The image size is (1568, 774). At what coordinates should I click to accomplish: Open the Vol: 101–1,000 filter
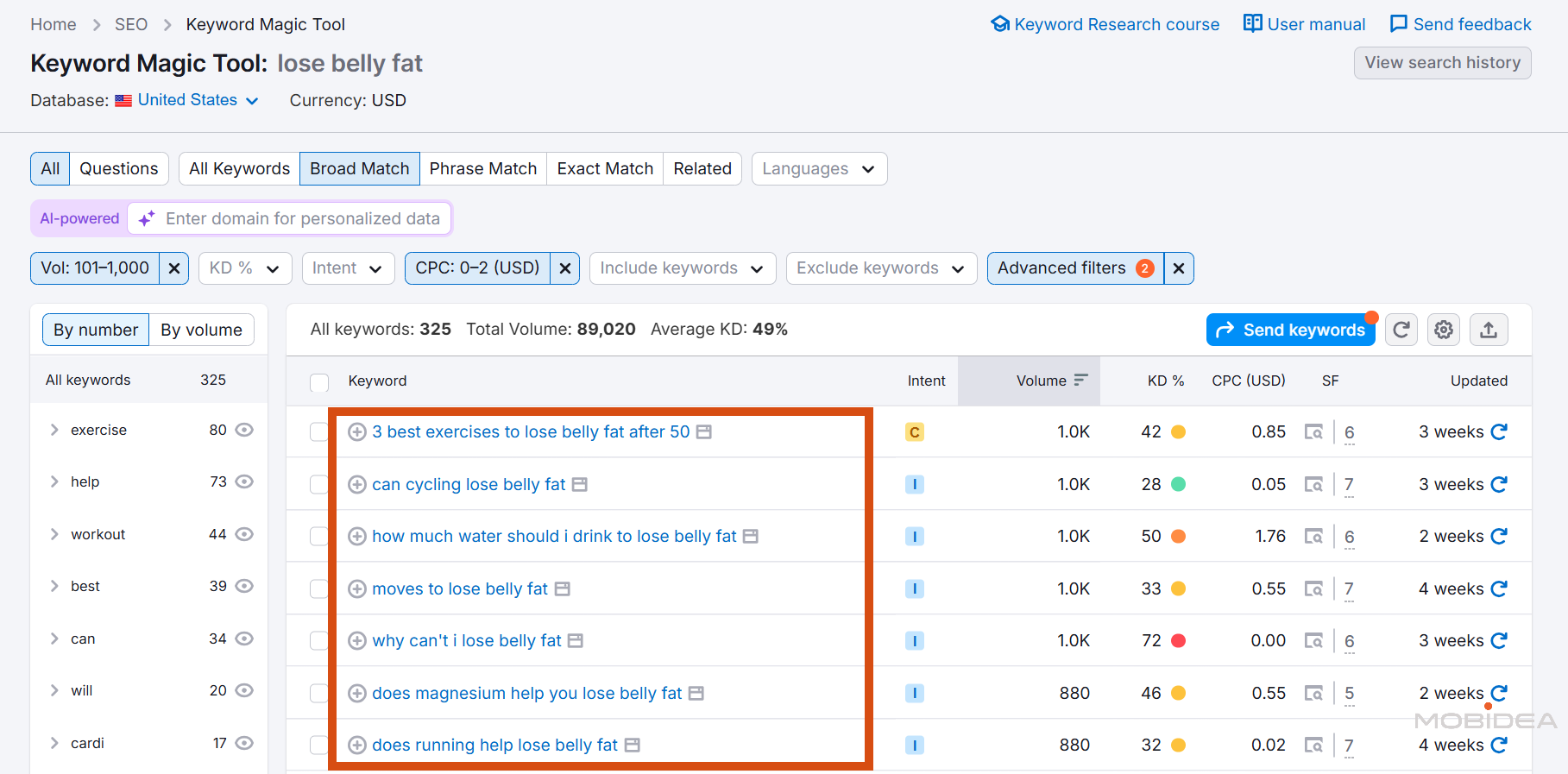click(95, 268)
